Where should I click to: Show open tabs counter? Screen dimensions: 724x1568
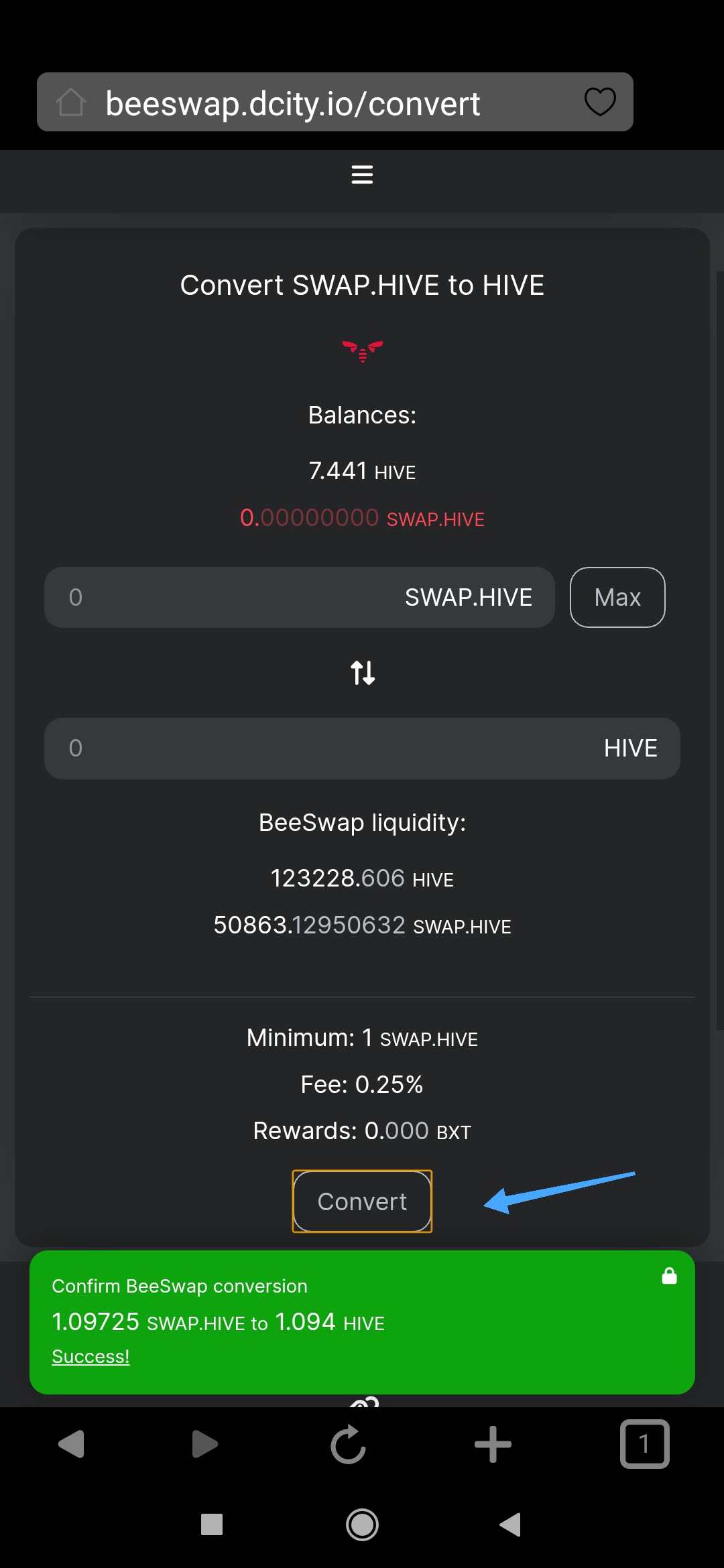tap(644, 1444)
